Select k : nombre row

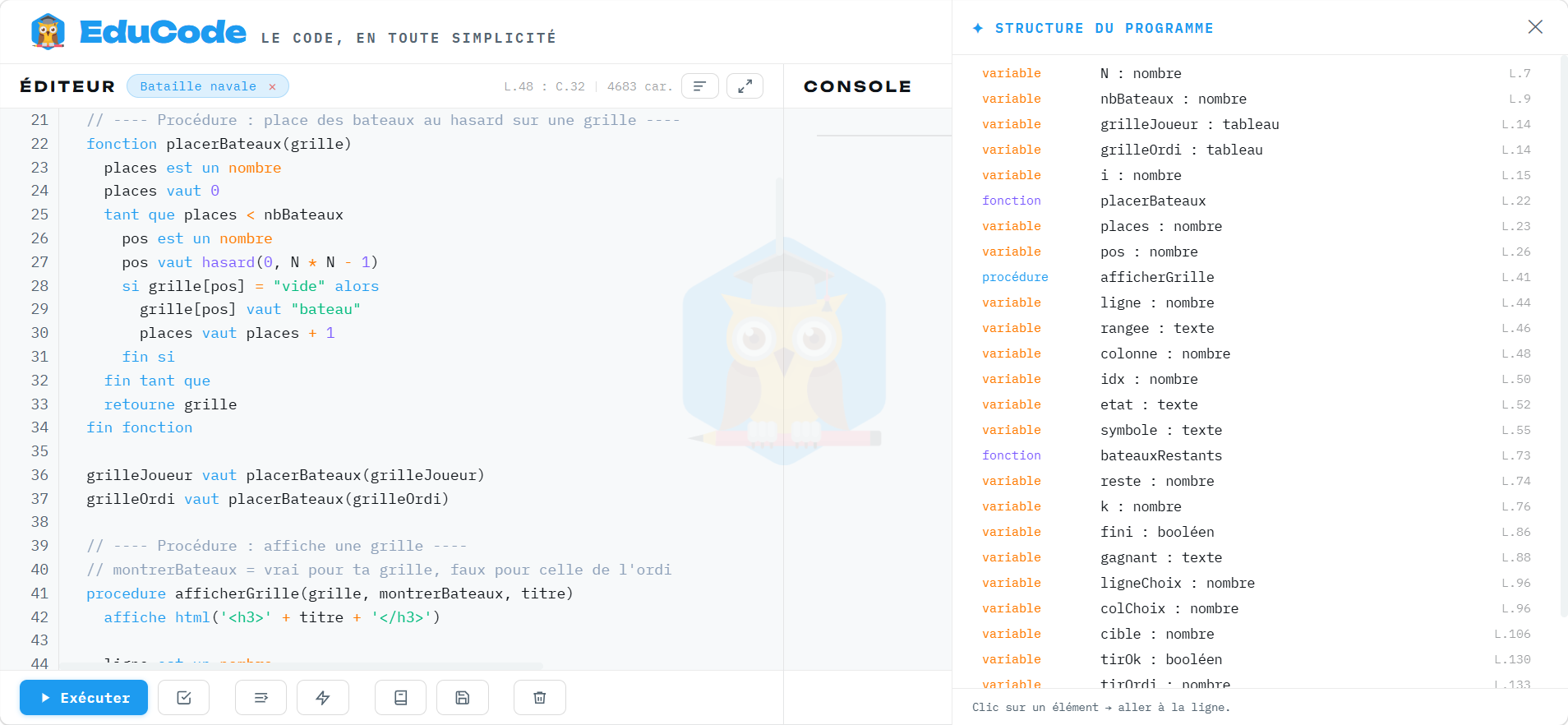tap(1256, 506)
